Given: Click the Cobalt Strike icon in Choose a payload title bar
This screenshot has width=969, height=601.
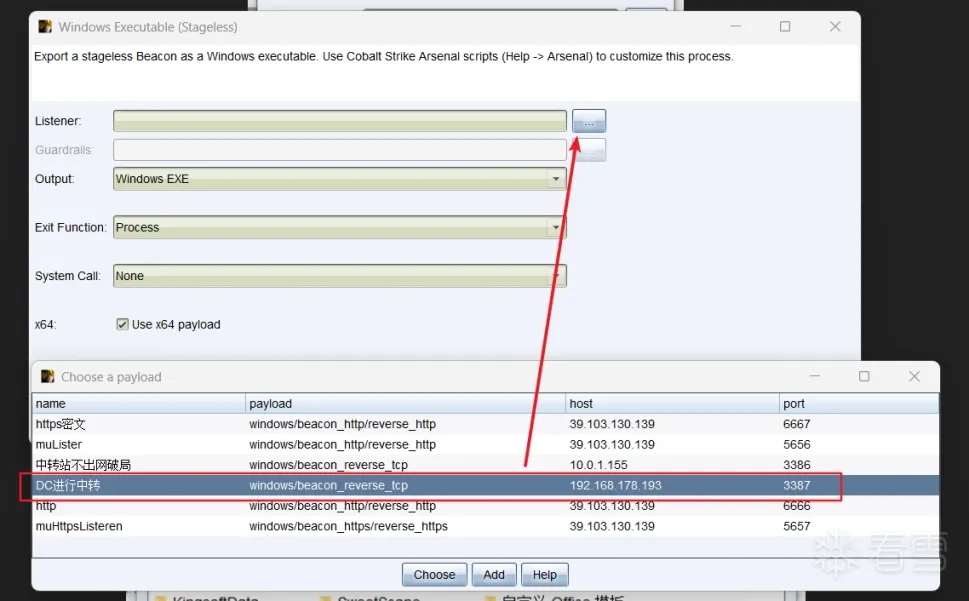Looking at the screenshot, I should [47, 376].
